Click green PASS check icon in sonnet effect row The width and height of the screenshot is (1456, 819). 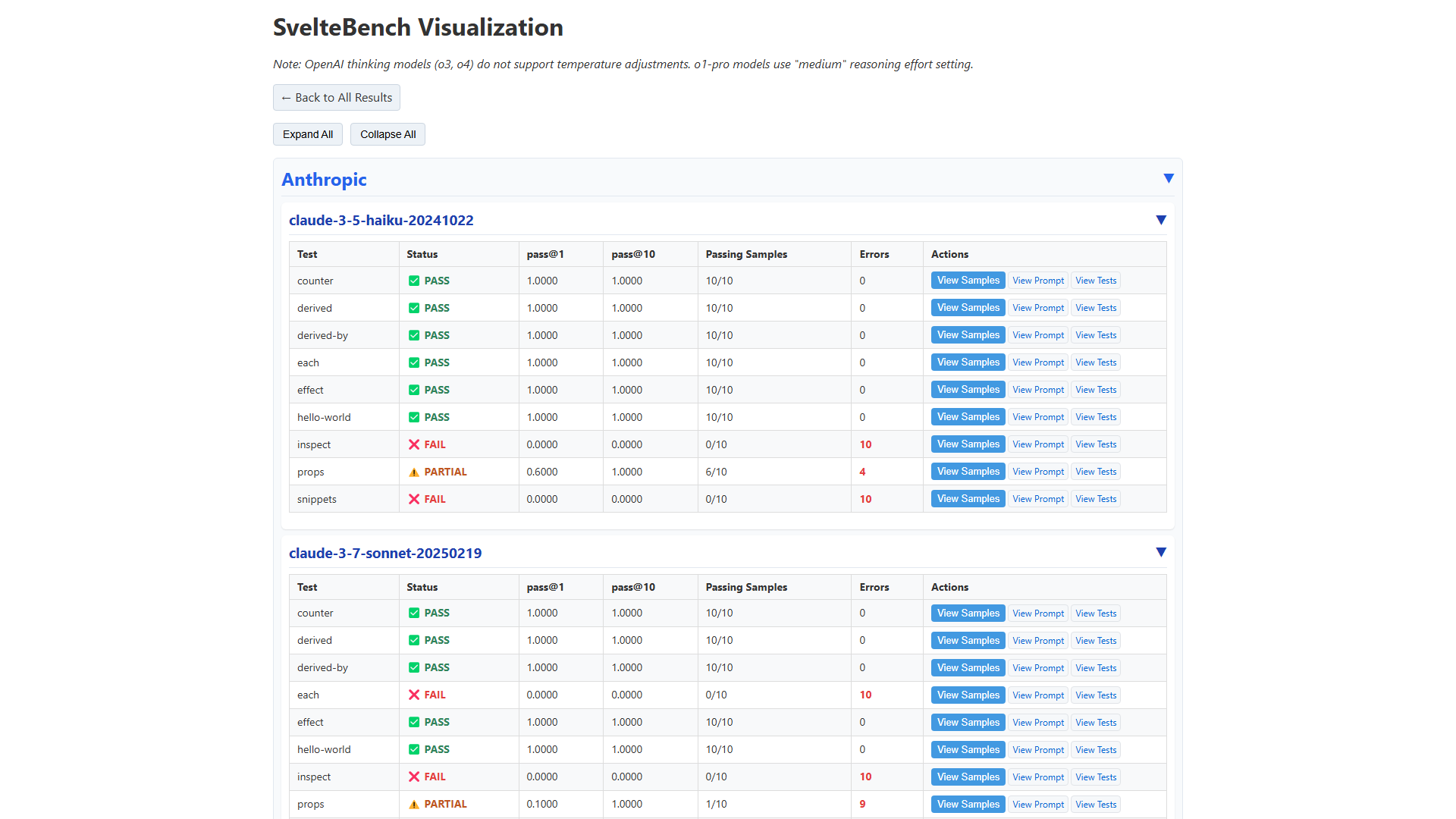click(x=414, y=722)
